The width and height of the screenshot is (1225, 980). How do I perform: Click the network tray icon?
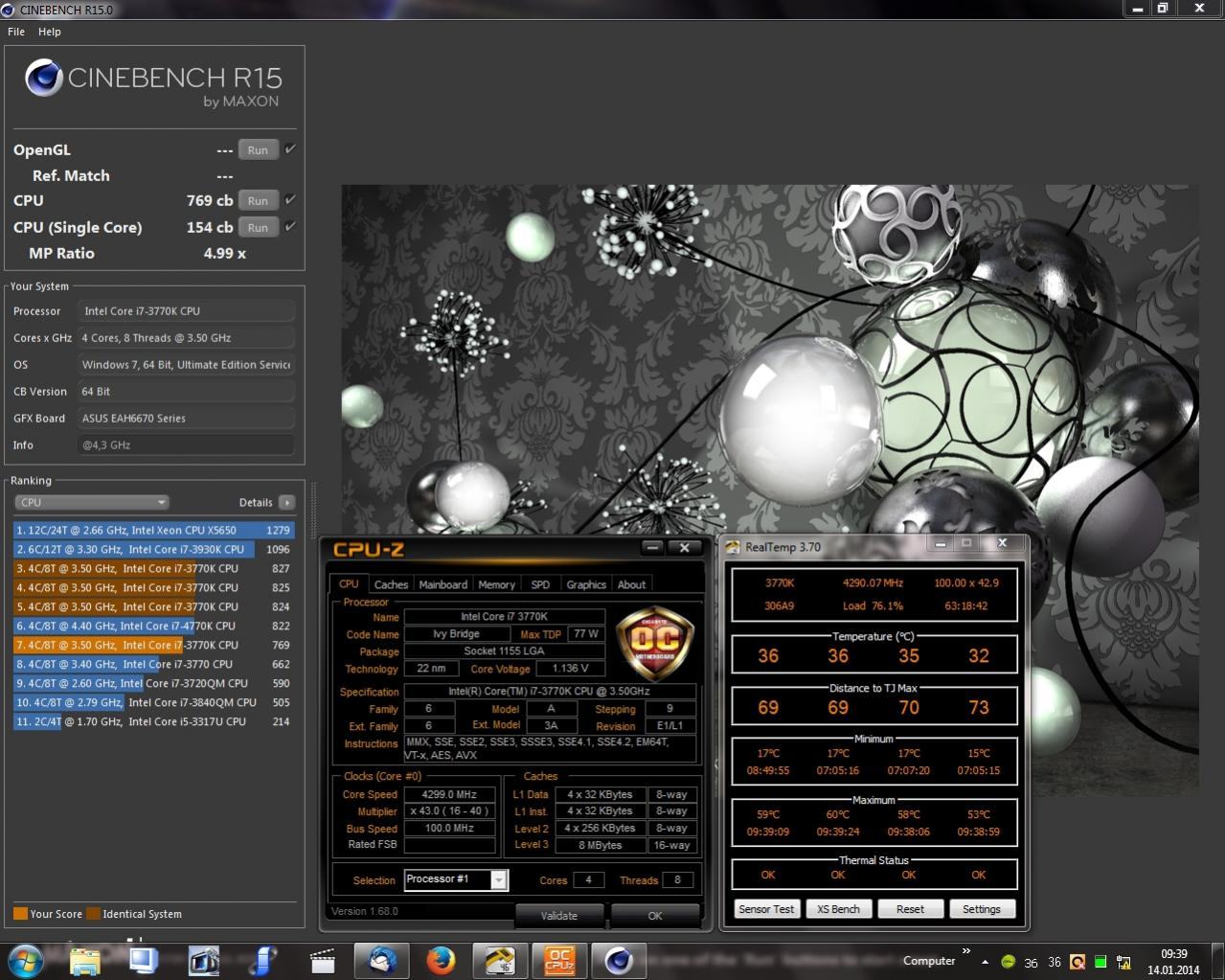pos(1123,962)
